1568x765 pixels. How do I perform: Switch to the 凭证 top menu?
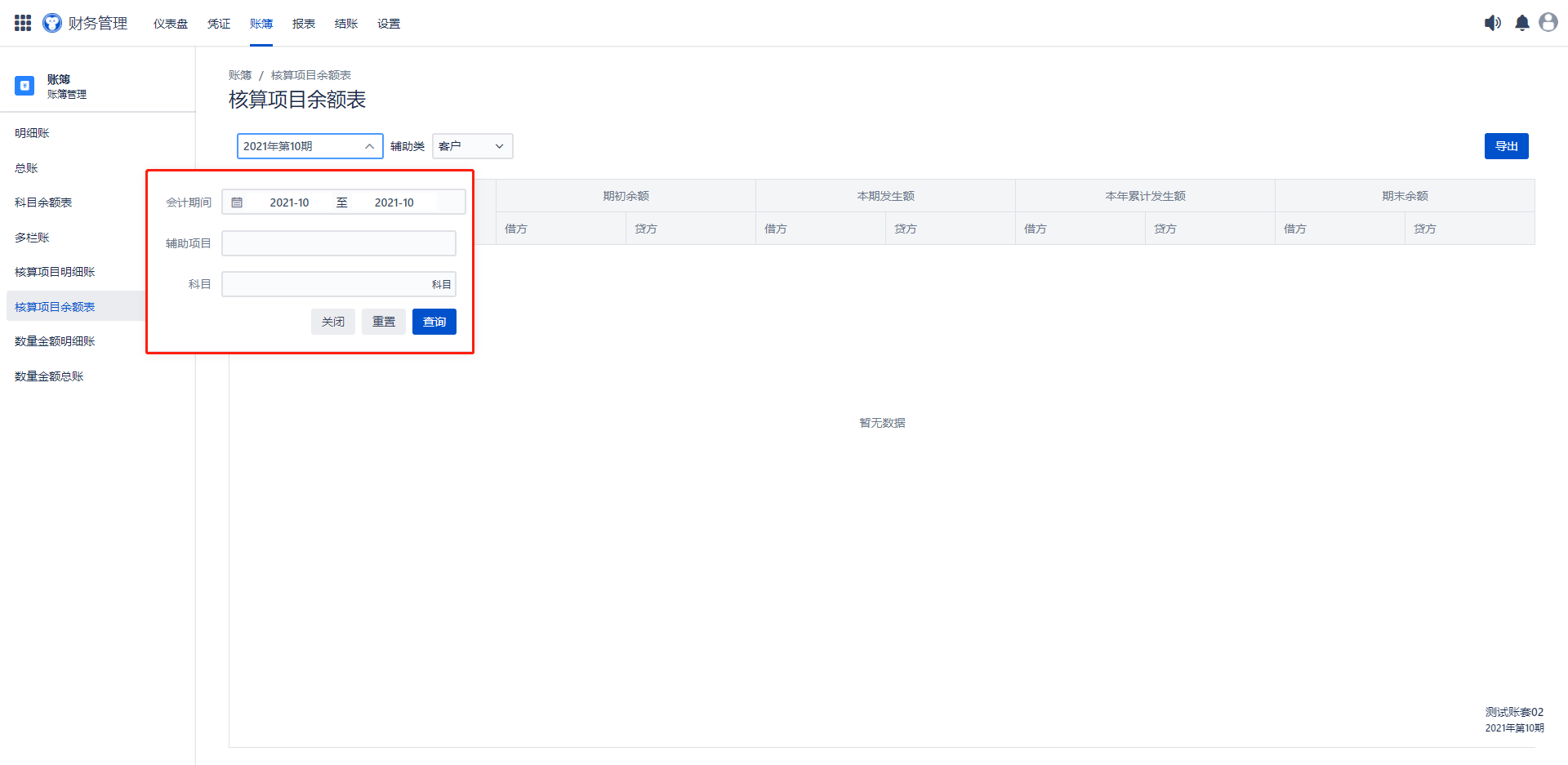click(x=219, y=24)
